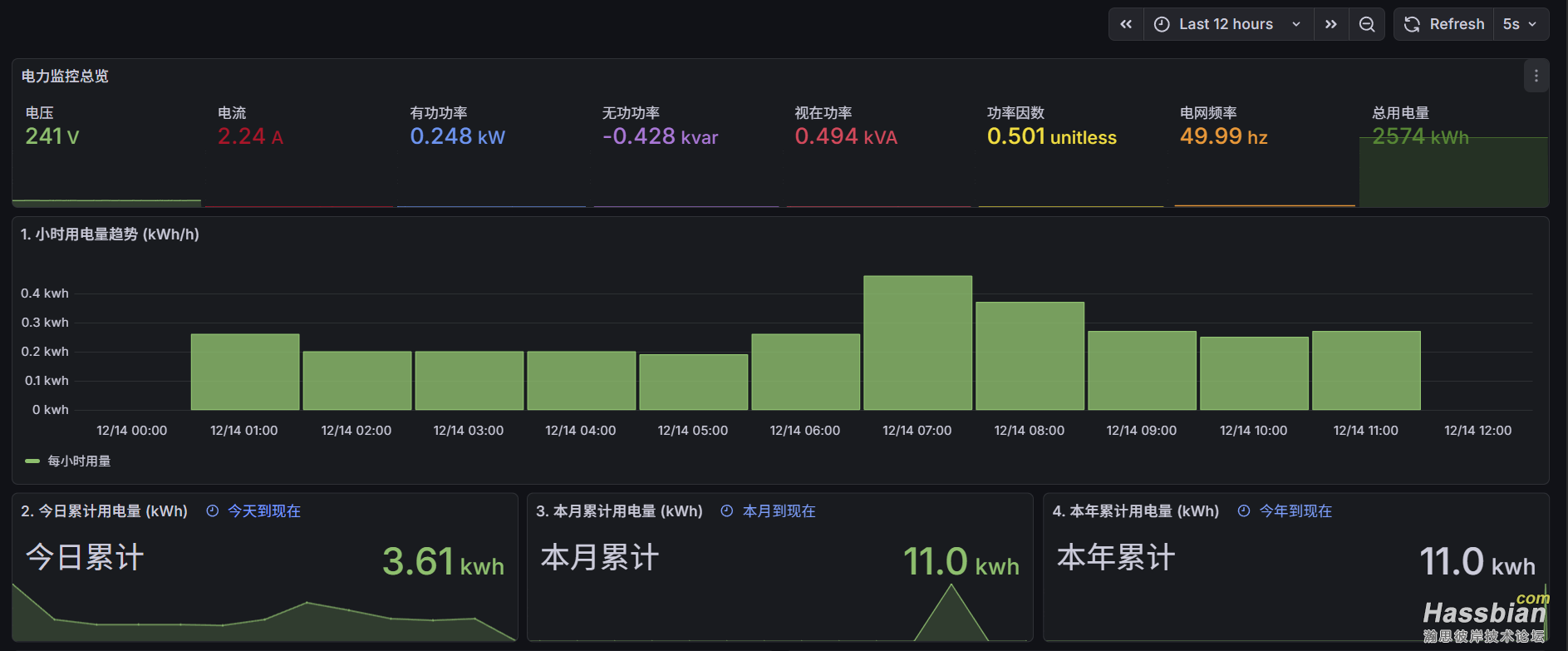Image resolution: width=1568 pixels, height=651 pixels.
Task: Click clock icon beside 今年到现在
Action: click(x=1244, y=511)
